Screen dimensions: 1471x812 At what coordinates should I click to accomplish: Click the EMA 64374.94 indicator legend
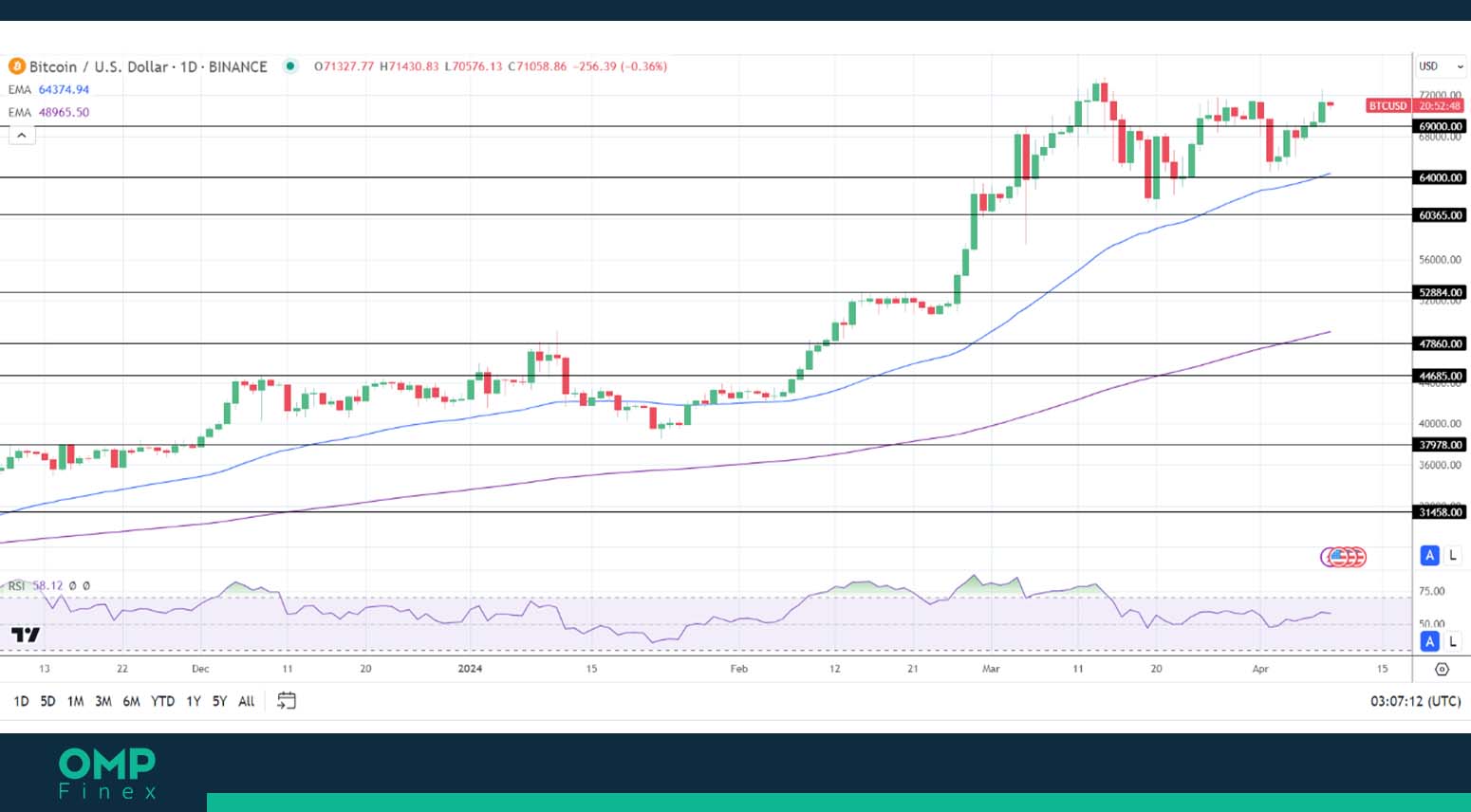click(48, 89)
